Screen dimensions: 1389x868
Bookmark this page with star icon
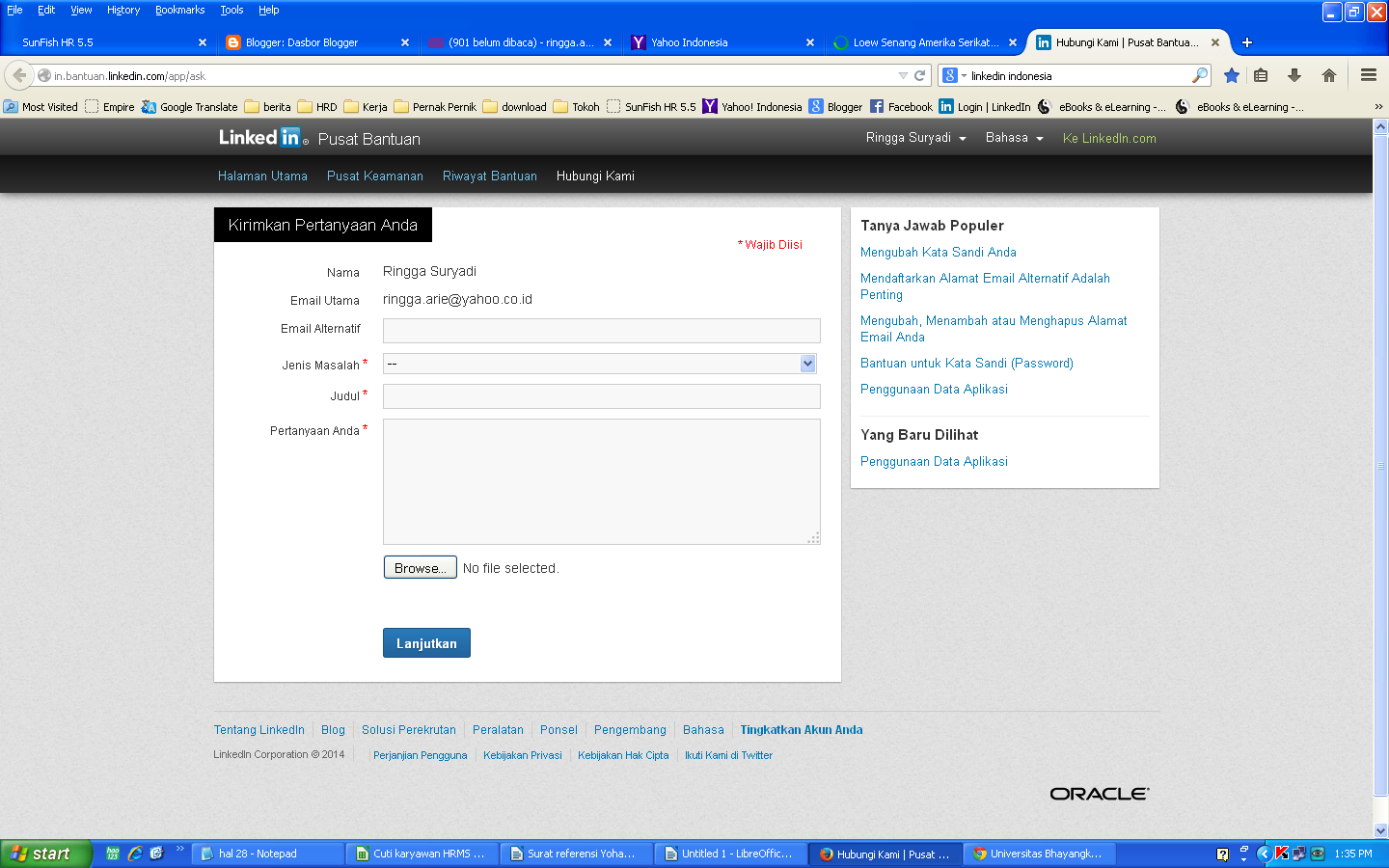pyautogui.click(x=1232, y=75)
